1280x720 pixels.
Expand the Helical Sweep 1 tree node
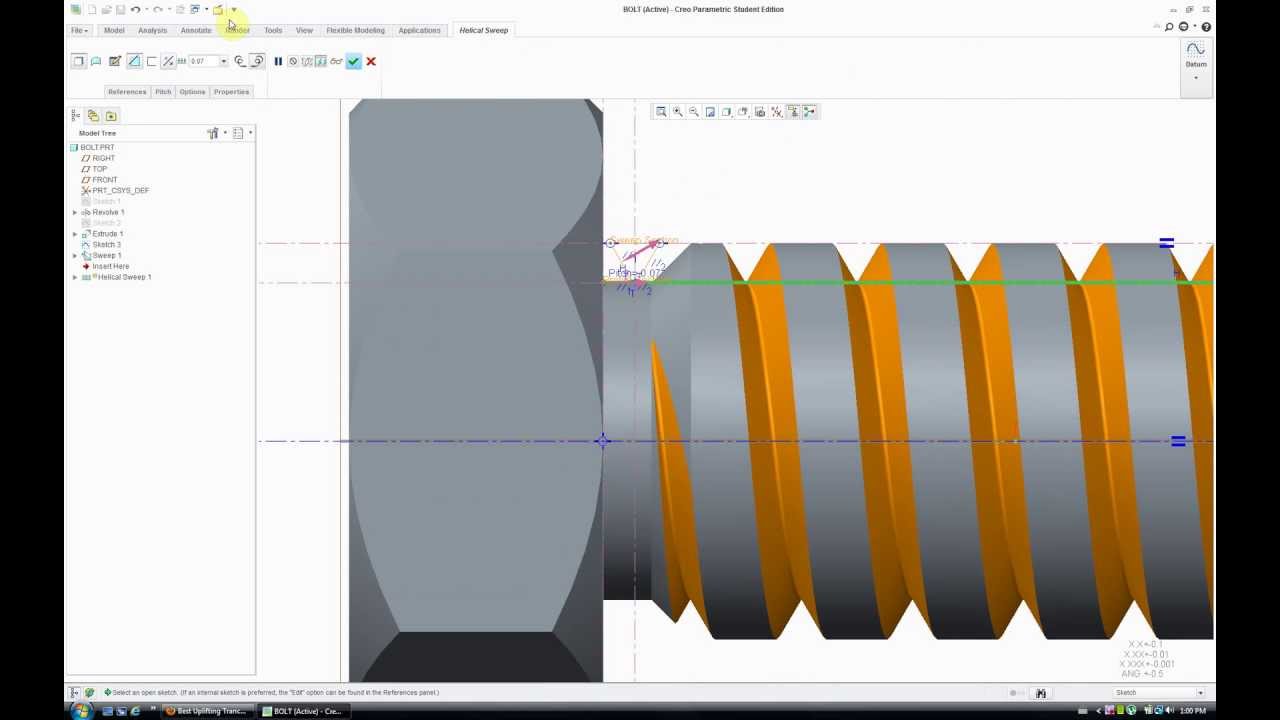pyautogui.click(x=74, y=277)
